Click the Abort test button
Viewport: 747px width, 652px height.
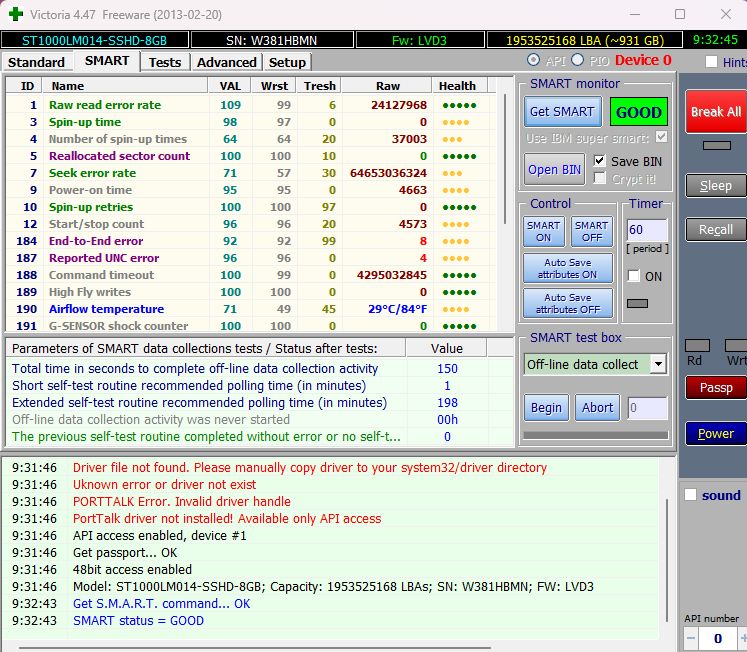(x=597, y=408)
